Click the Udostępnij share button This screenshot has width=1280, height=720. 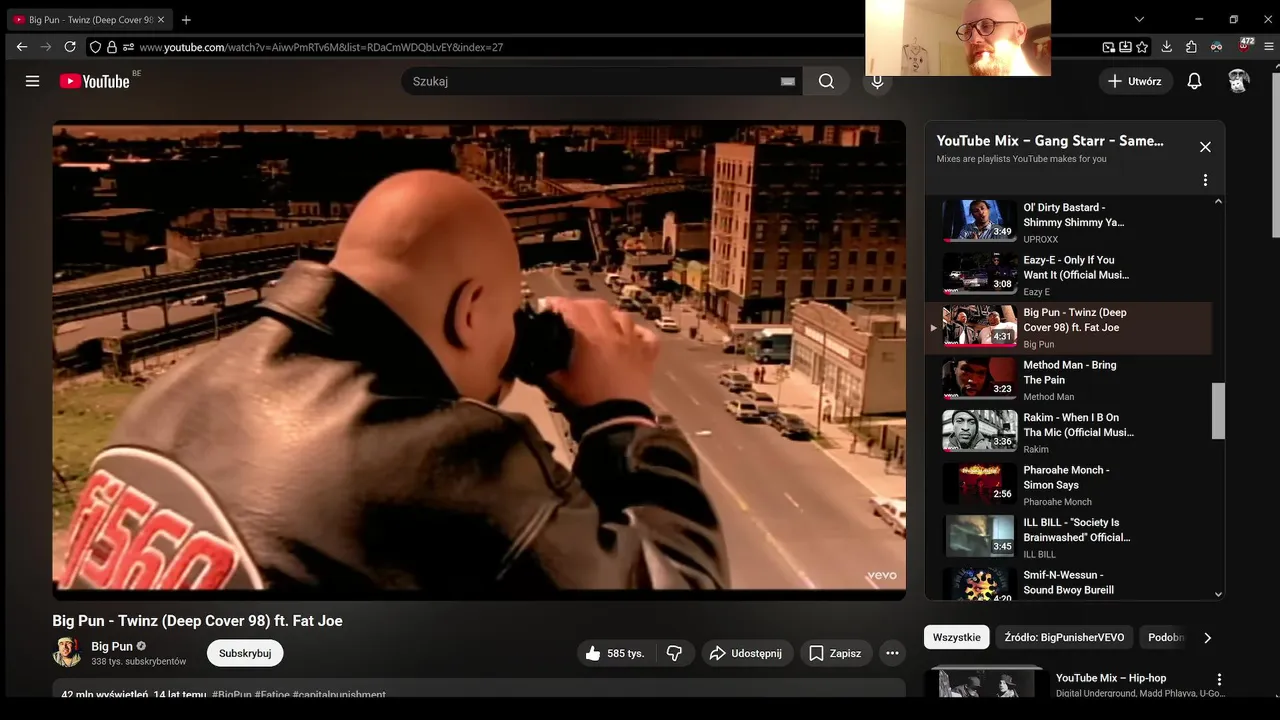[747, 653]
